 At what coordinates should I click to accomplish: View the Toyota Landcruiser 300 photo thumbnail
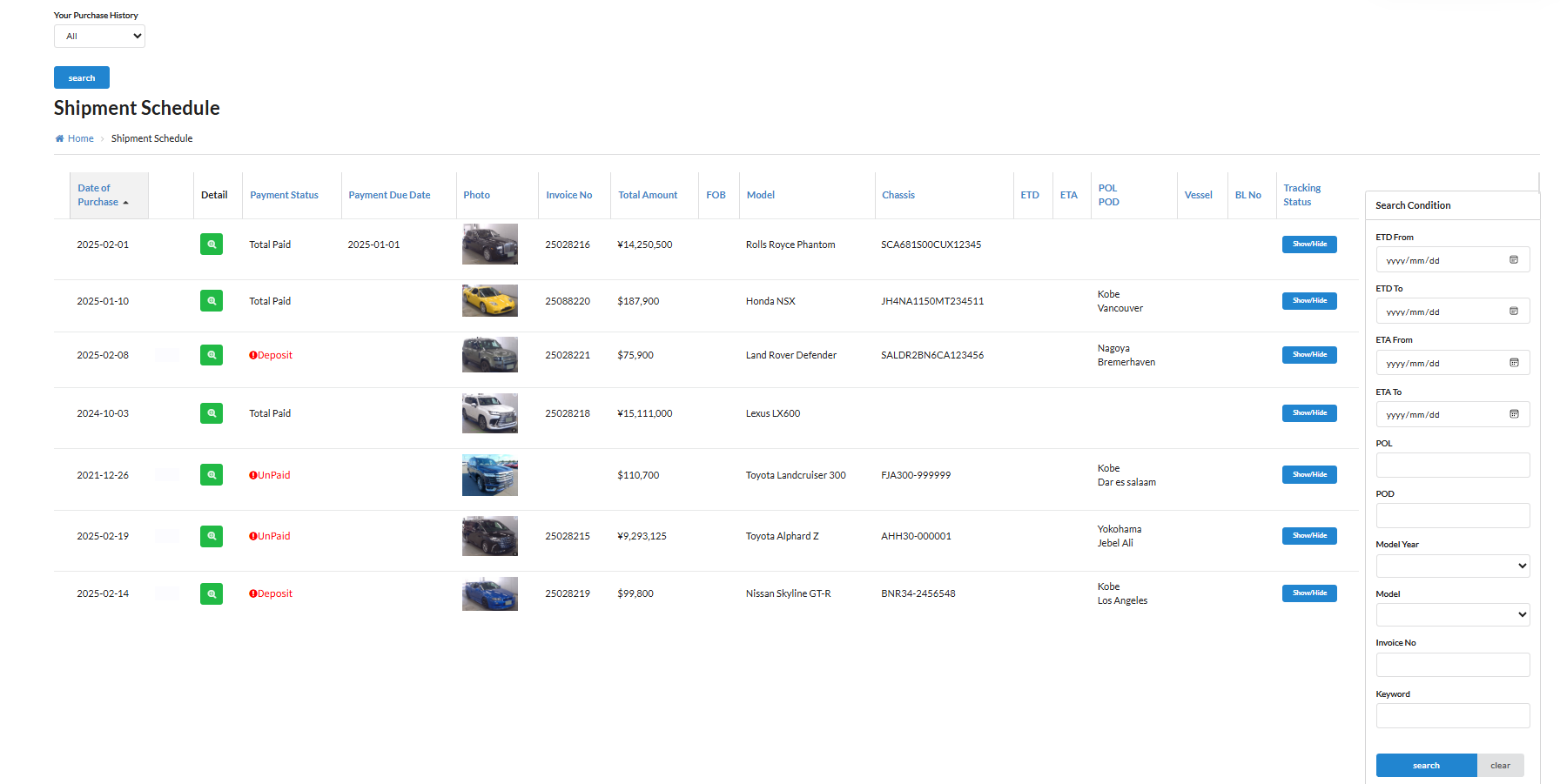tap(490, 475)
